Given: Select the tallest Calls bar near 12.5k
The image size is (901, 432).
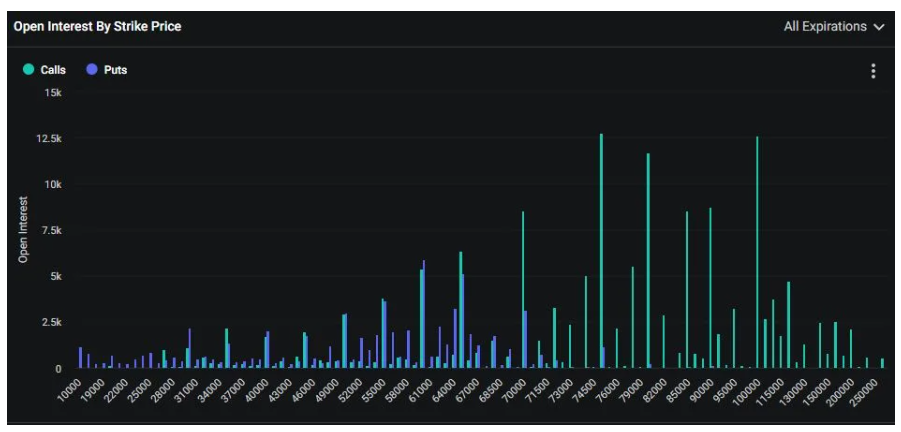Looking at the screenshot, I should coord(601,250).
